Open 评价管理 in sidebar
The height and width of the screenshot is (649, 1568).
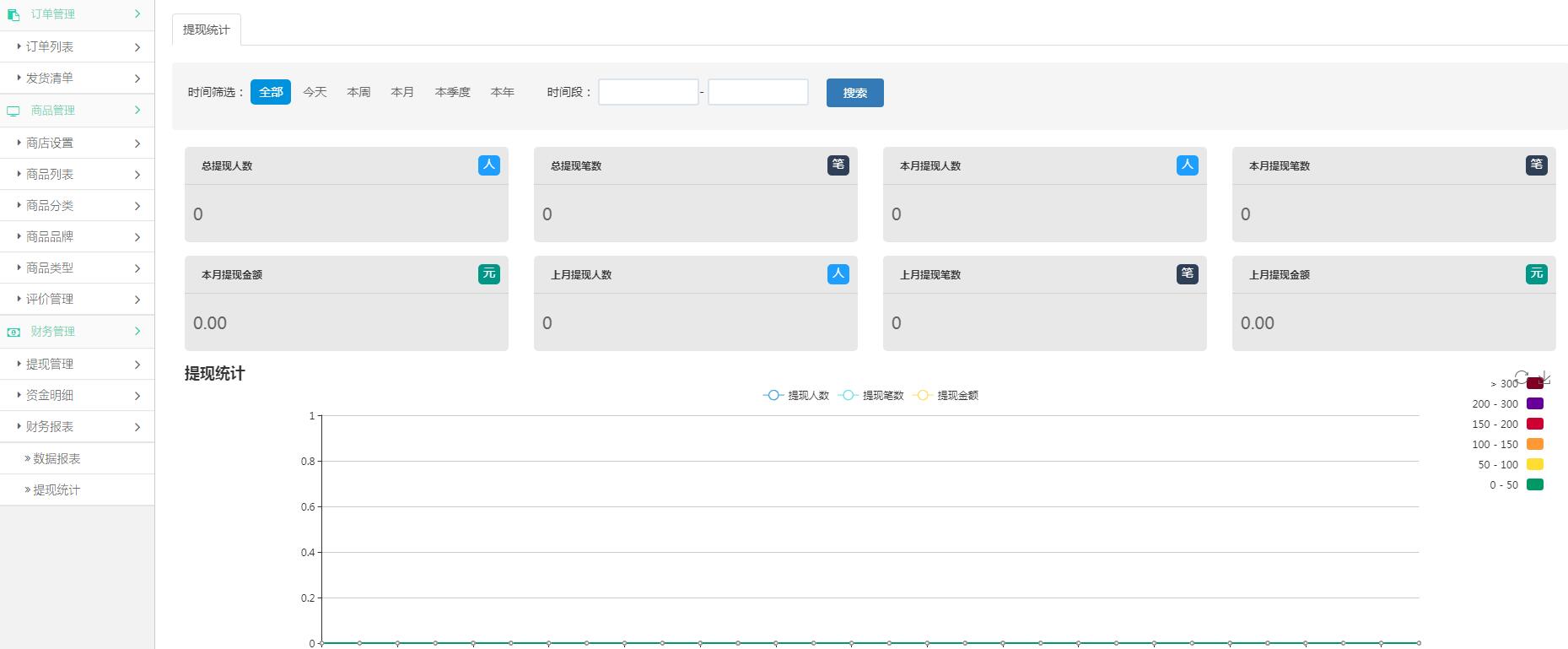click(77, 299)
